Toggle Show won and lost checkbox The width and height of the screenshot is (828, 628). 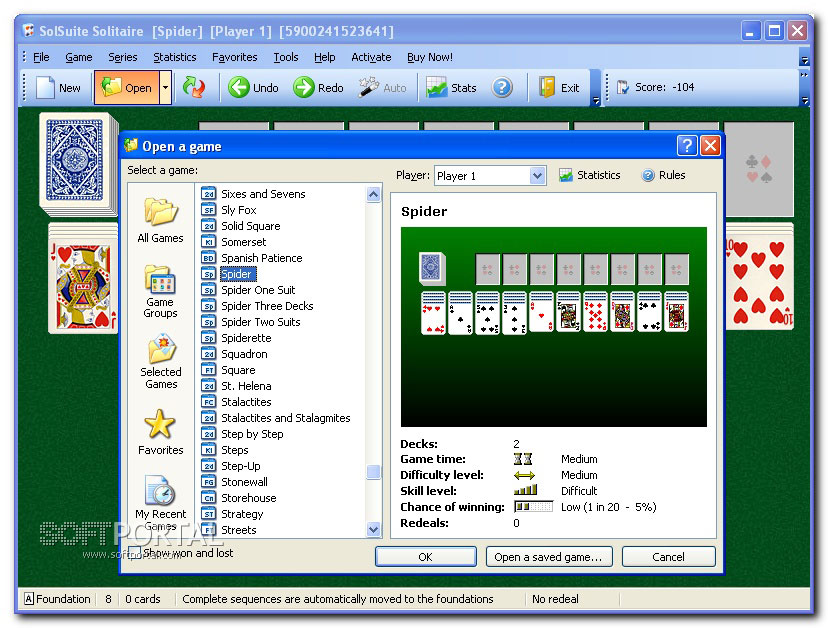[x=134, y=552]
